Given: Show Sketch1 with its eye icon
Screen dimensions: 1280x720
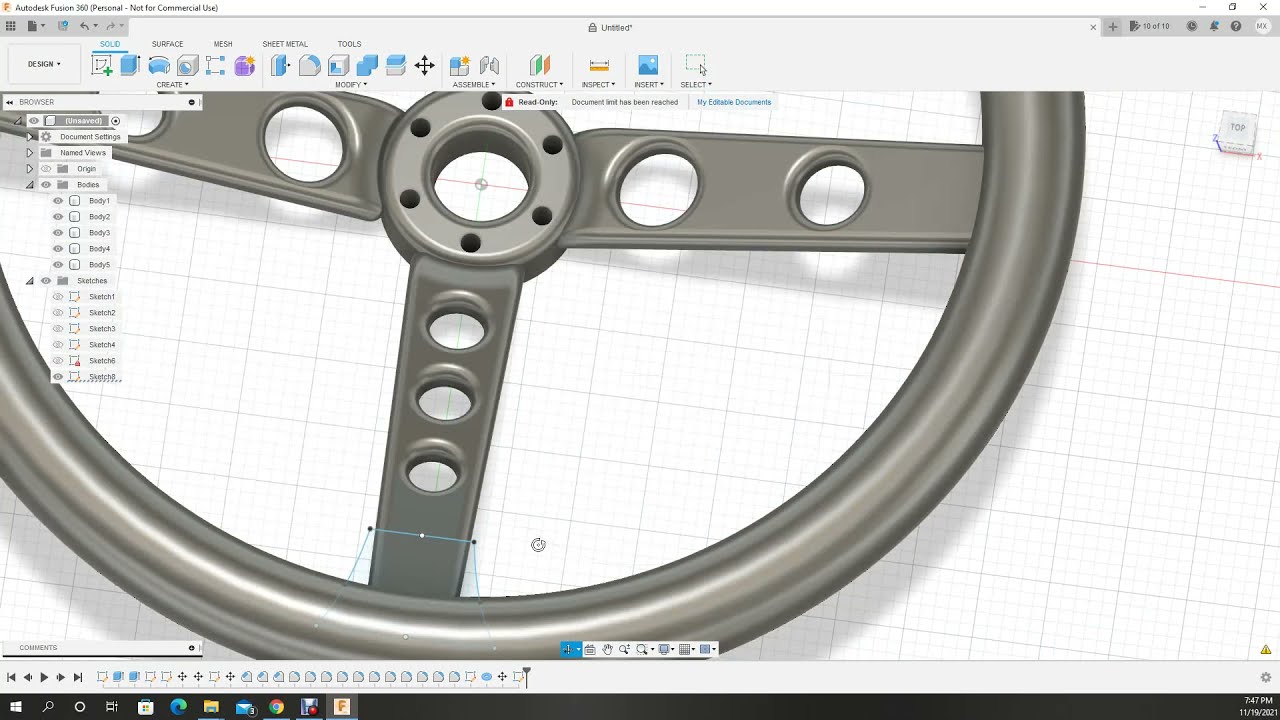Looking at the screenshot, I should point(58,297).
